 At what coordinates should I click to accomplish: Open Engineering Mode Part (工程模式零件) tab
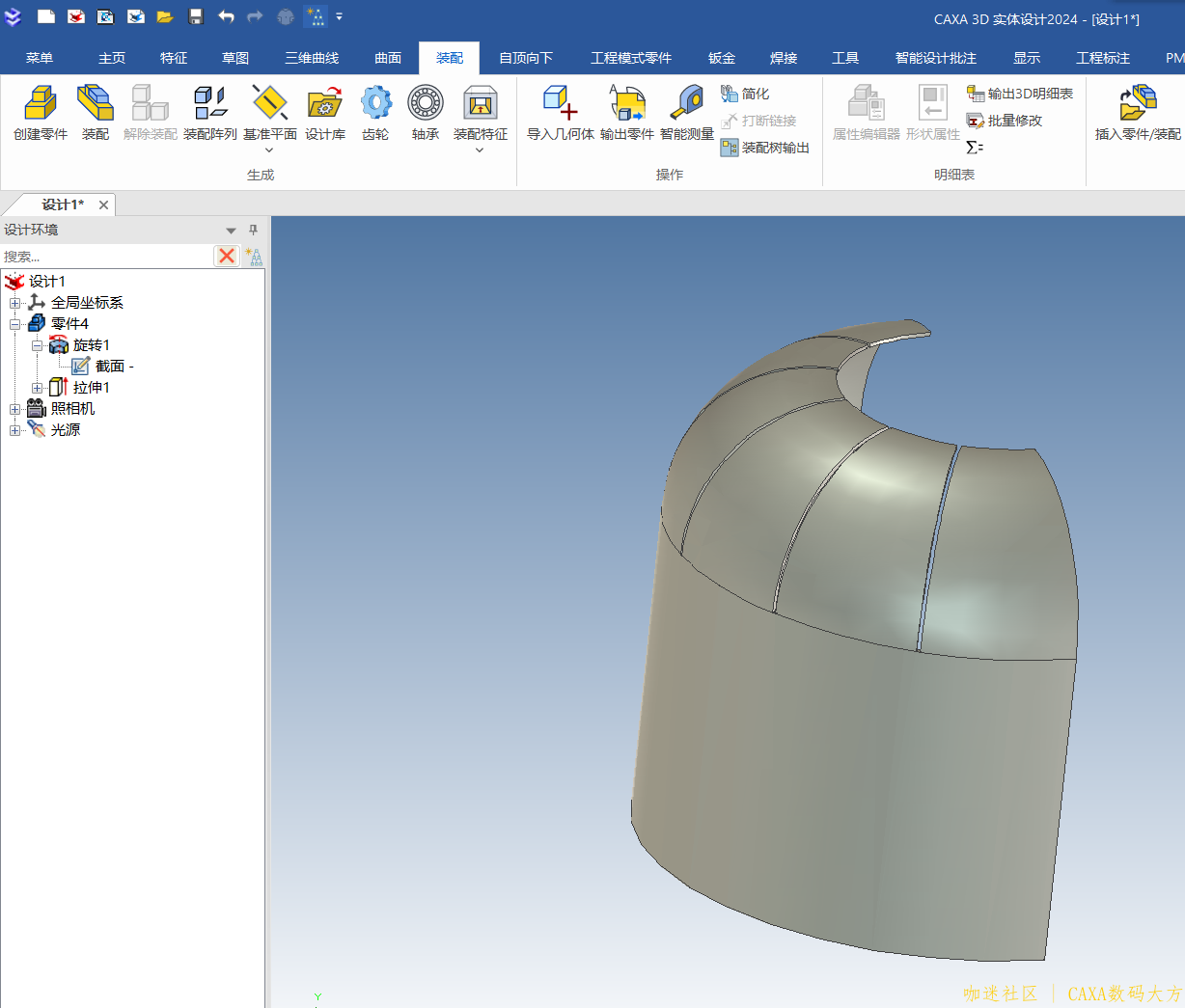(x=631, y=58)
